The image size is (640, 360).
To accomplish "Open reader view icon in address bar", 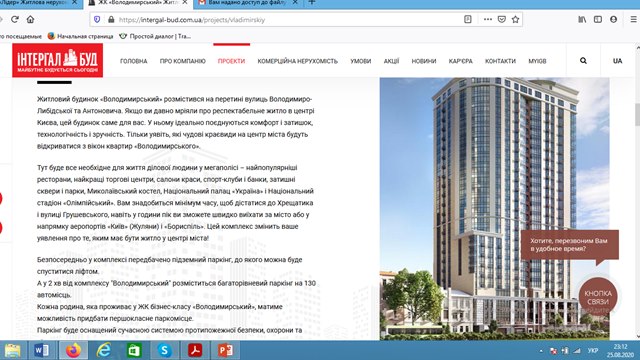I will point(468,19).
